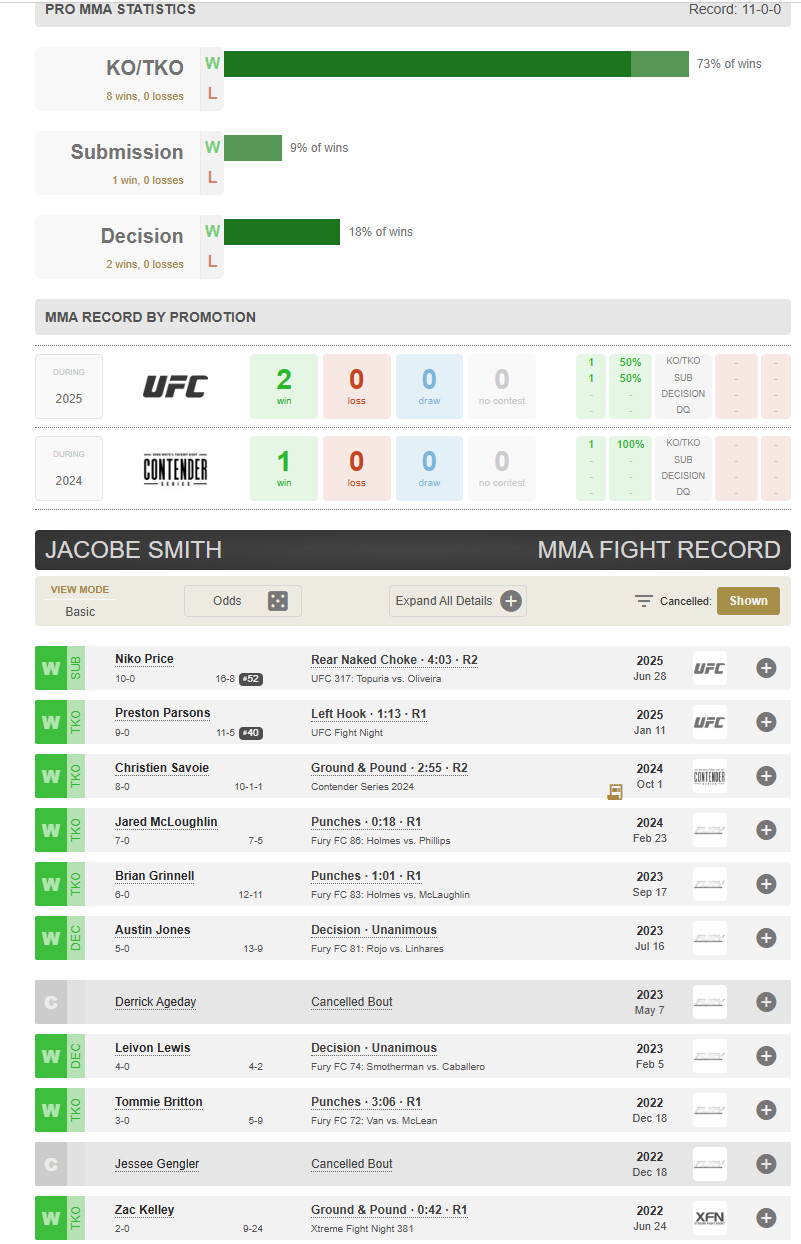
Task: Expand Niko Price fight details
Action: [766, 668]
